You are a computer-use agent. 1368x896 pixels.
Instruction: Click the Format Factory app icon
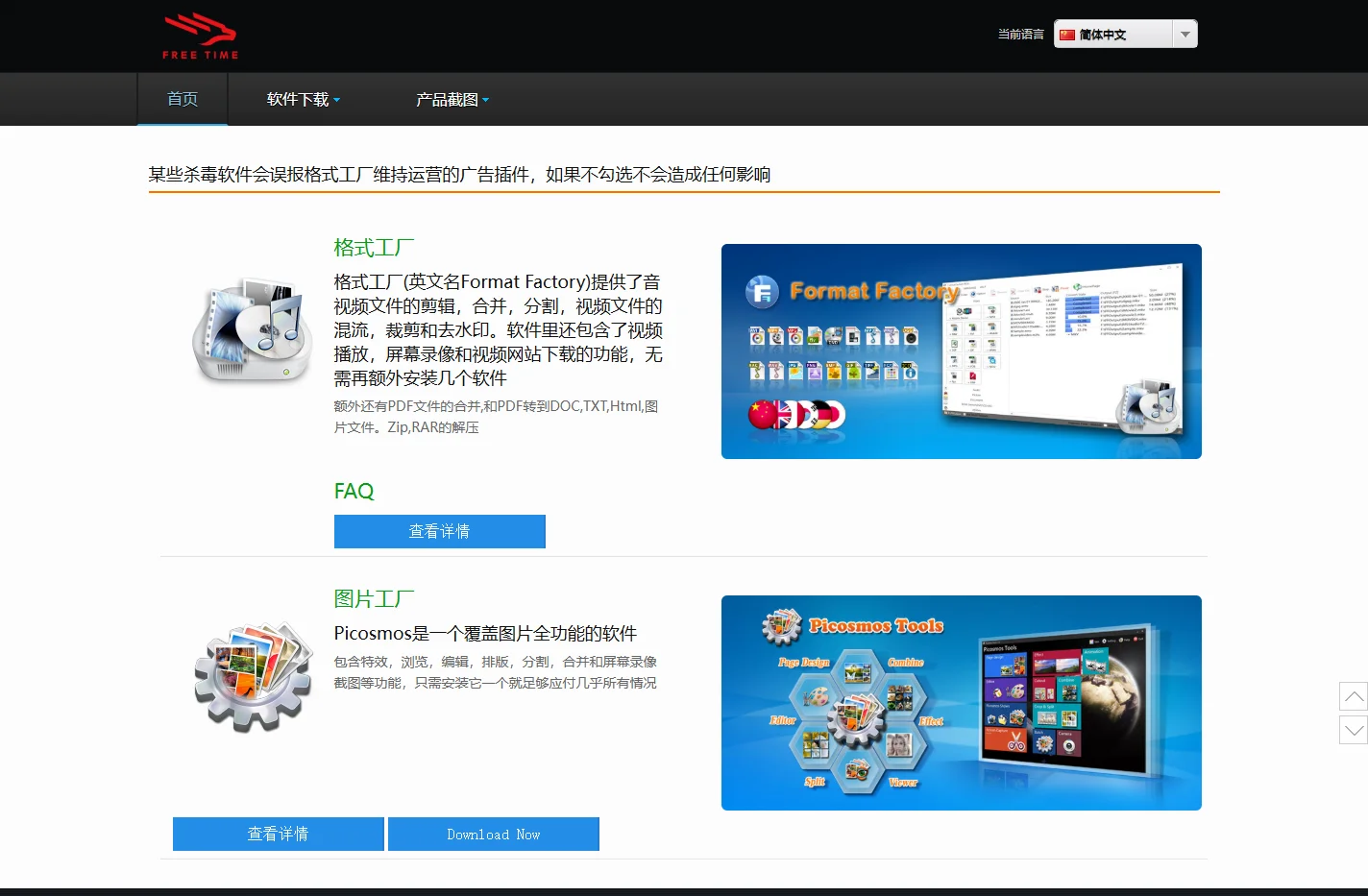pyautogui.click(x=253, y=331)
